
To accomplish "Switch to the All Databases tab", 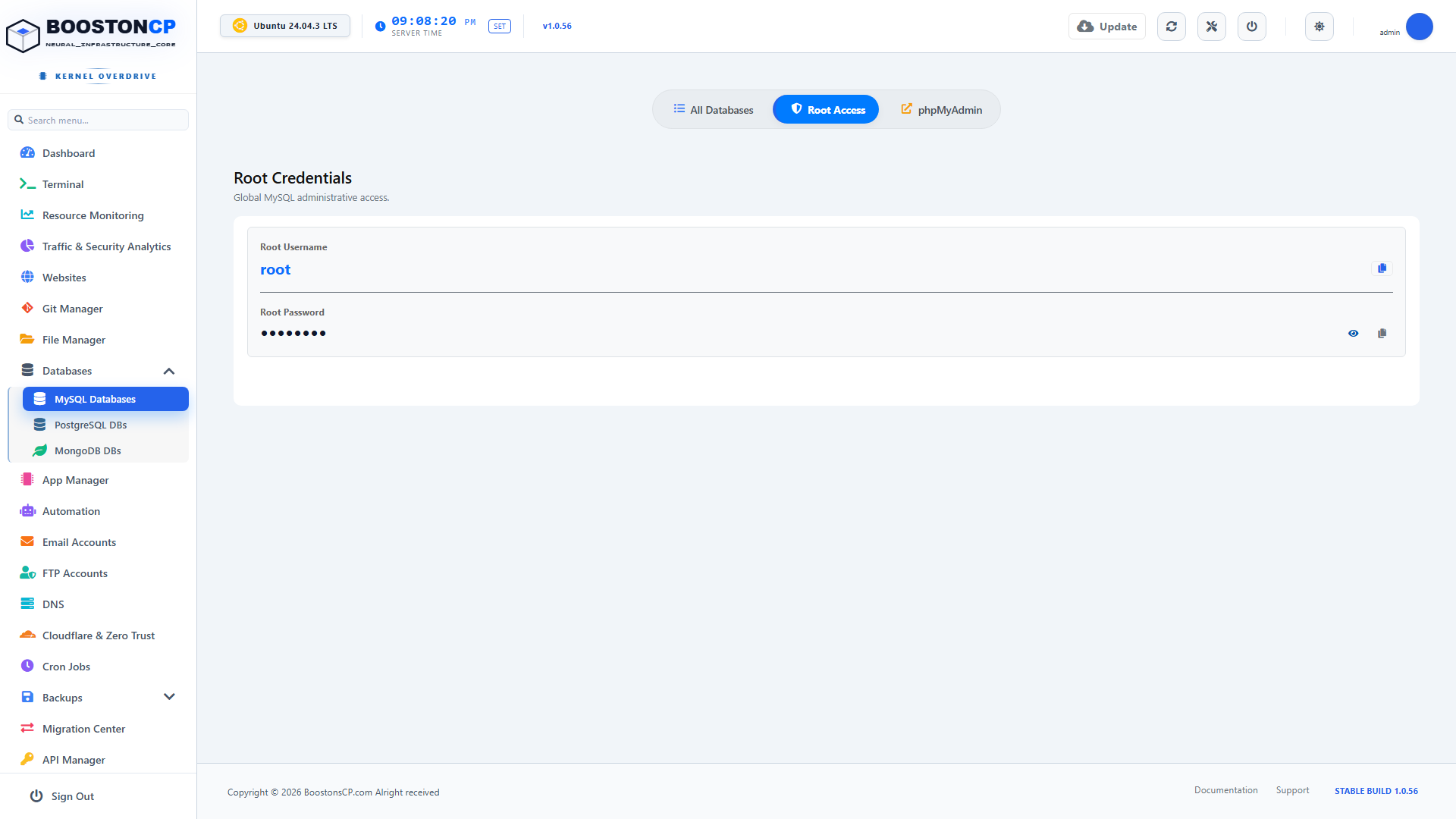I will [714, 110].
